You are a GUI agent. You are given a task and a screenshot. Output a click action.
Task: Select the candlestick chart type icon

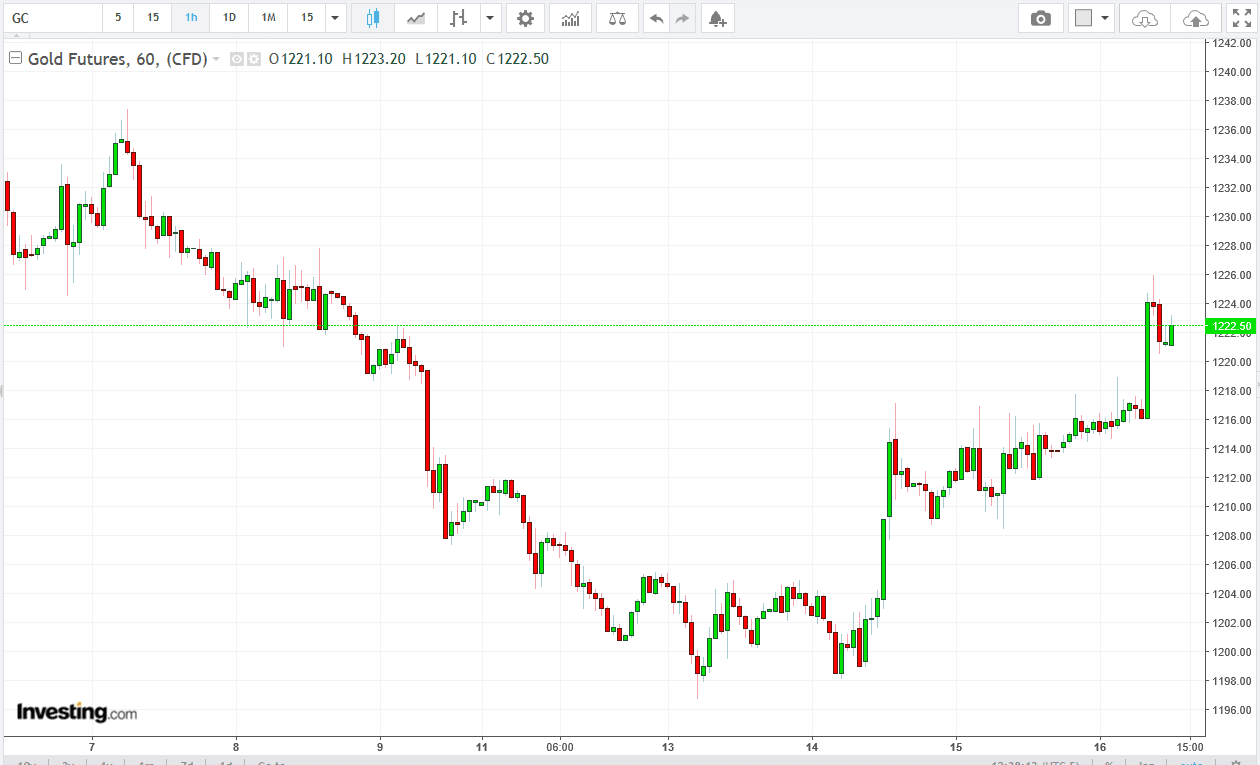[373, 18]
